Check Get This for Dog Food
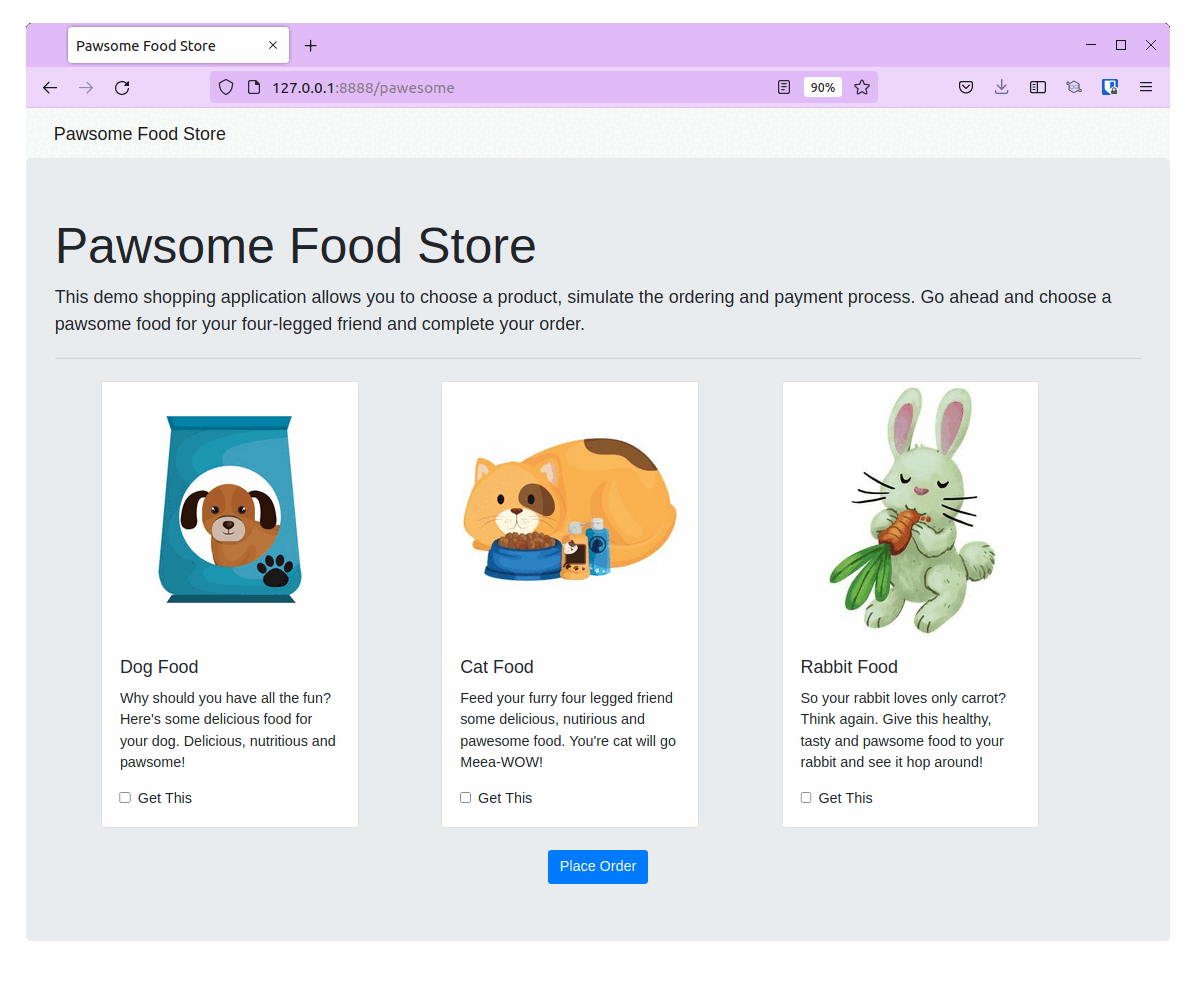1196x998 pixels. coord(125,797)
